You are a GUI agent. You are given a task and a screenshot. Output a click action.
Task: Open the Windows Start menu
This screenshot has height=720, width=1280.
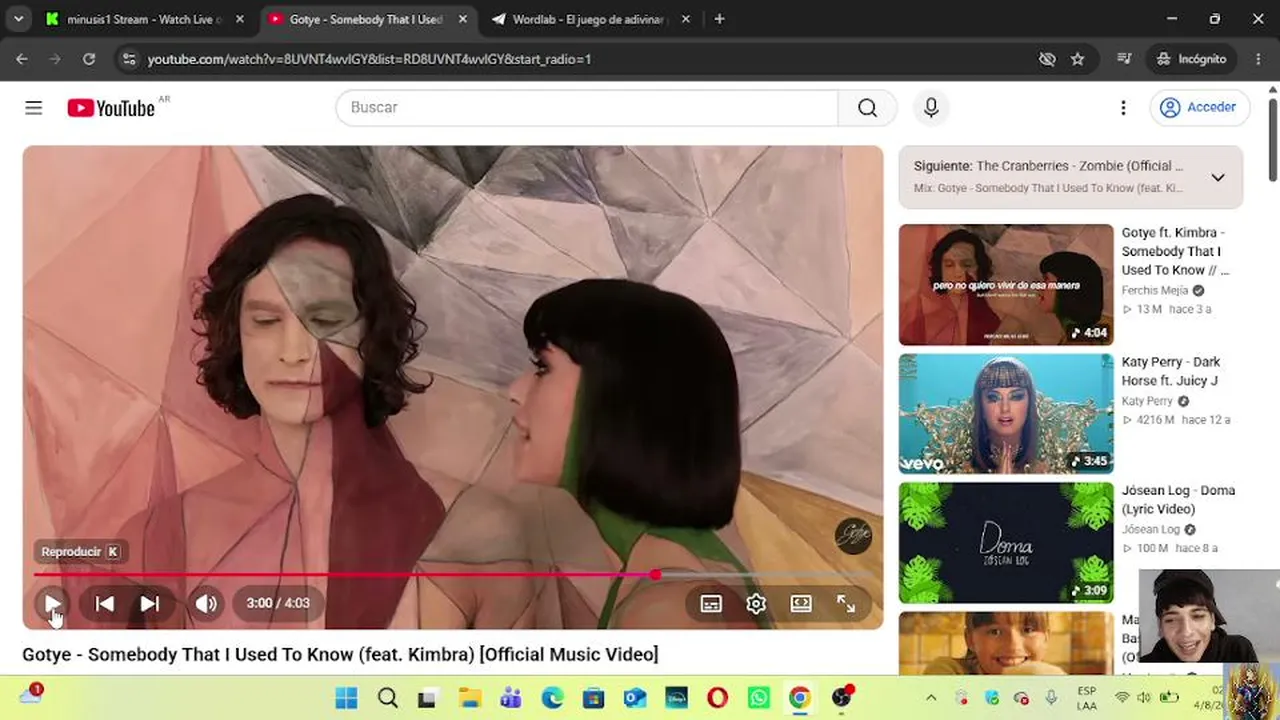point(346,698)
